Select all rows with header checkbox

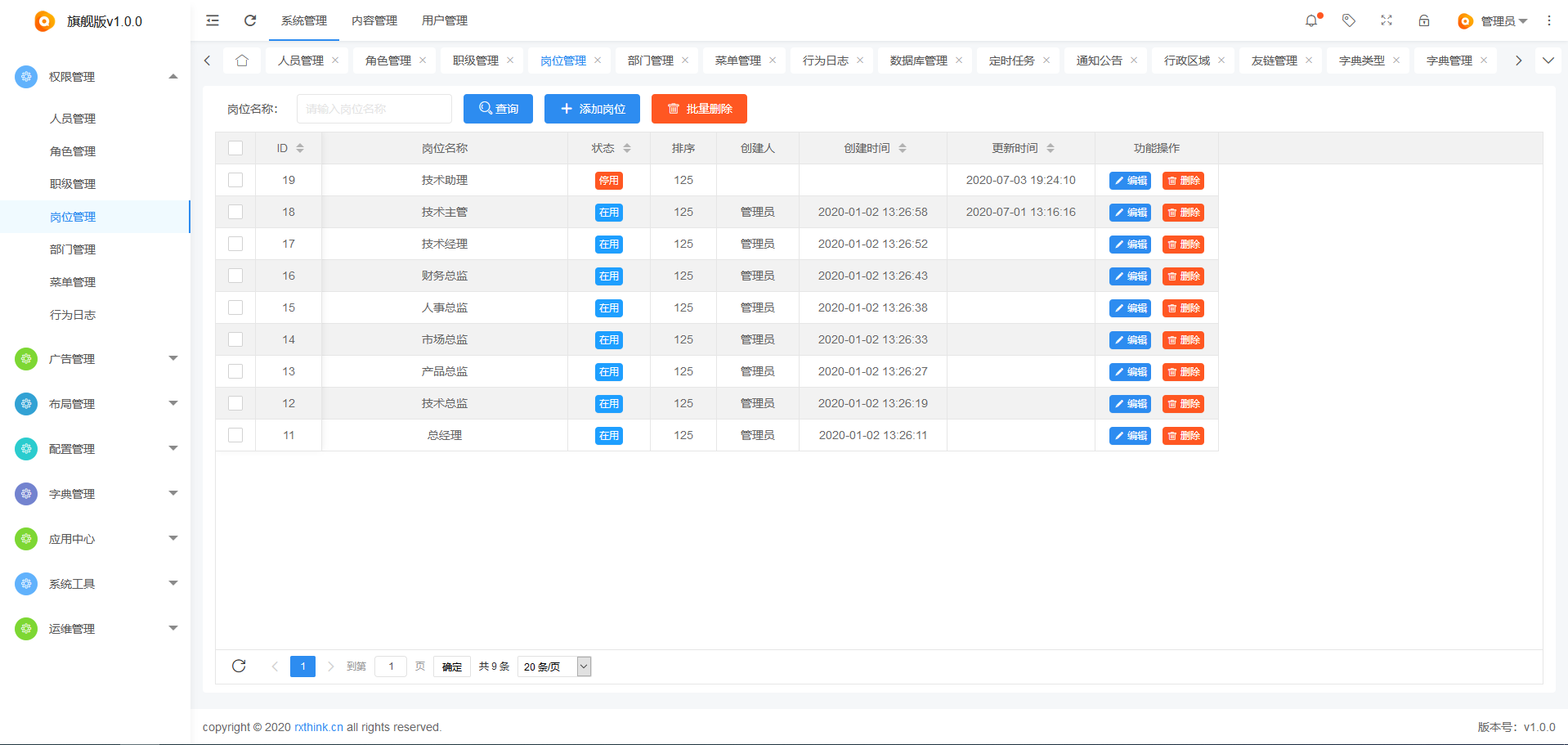click(235, 148)
